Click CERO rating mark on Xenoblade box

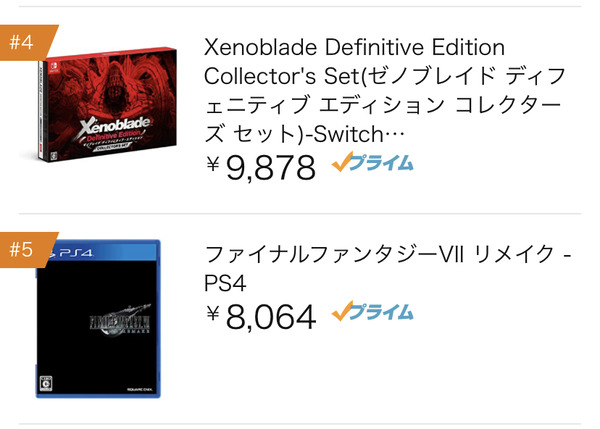click(x=54, y=156)
